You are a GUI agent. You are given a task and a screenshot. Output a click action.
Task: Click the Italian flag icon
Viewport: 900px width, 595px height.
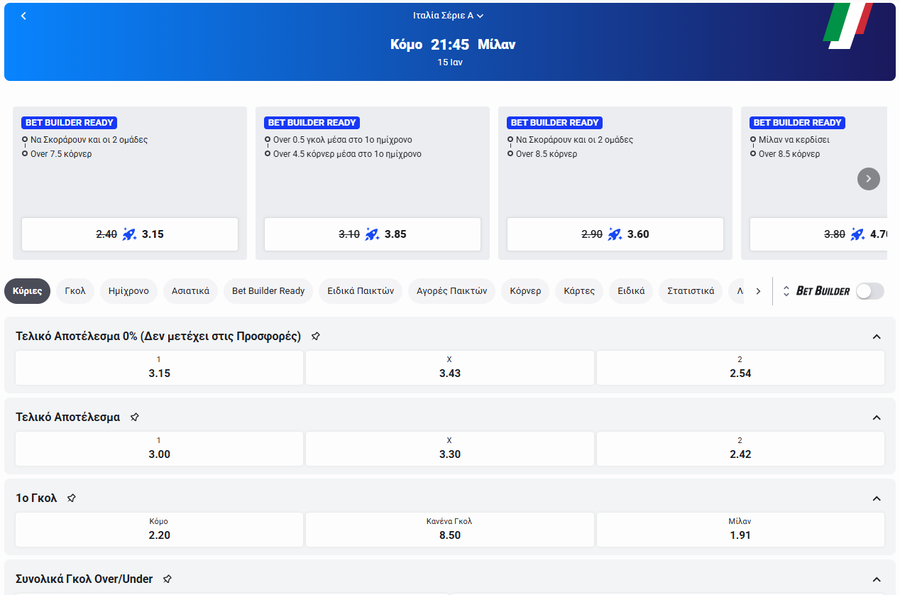[x=847, y=25]
